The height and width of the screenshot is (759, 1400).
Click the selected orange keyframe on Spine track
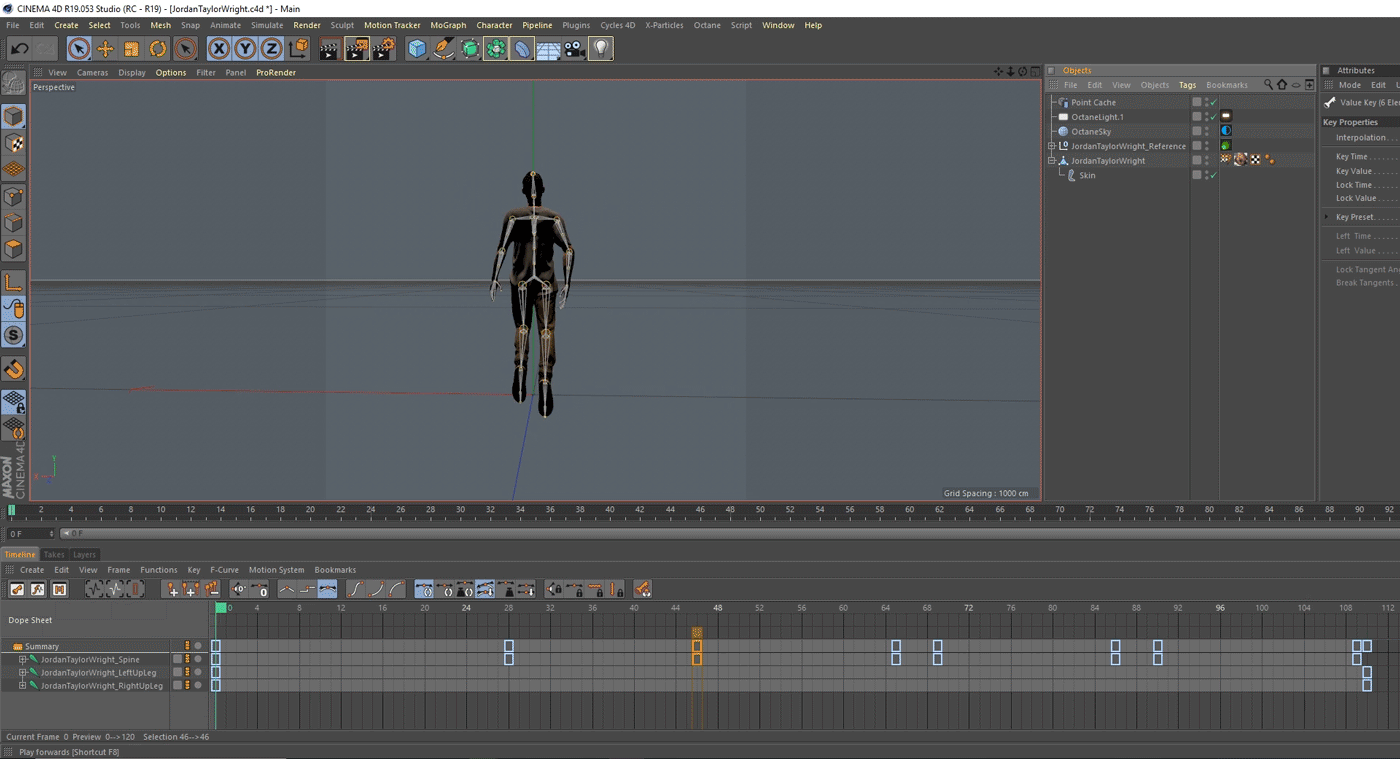697,659
